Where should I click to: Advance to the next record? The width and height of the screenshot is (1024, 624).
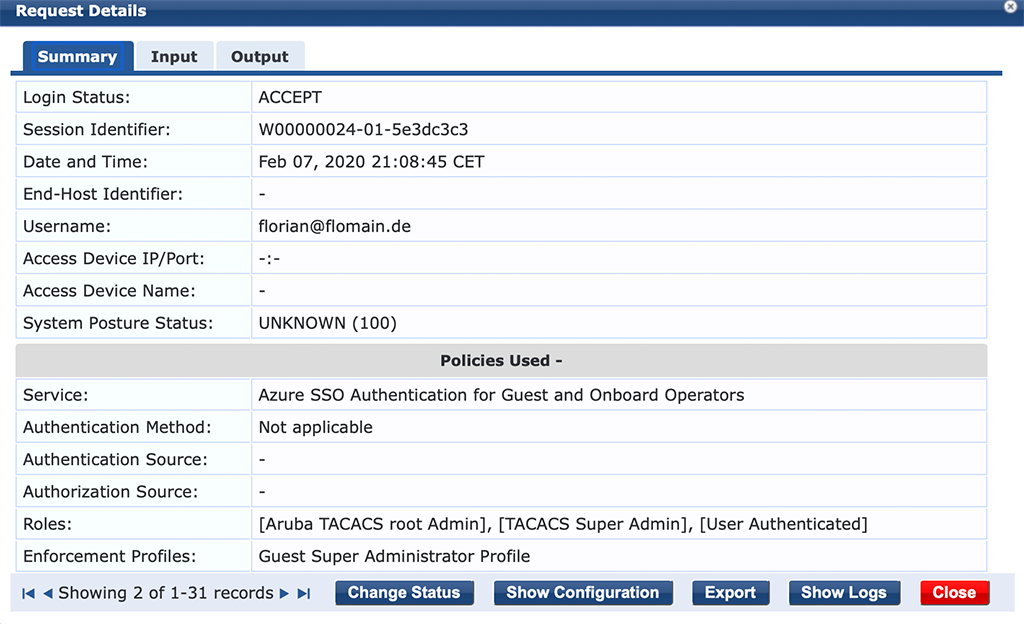[284, 592]
